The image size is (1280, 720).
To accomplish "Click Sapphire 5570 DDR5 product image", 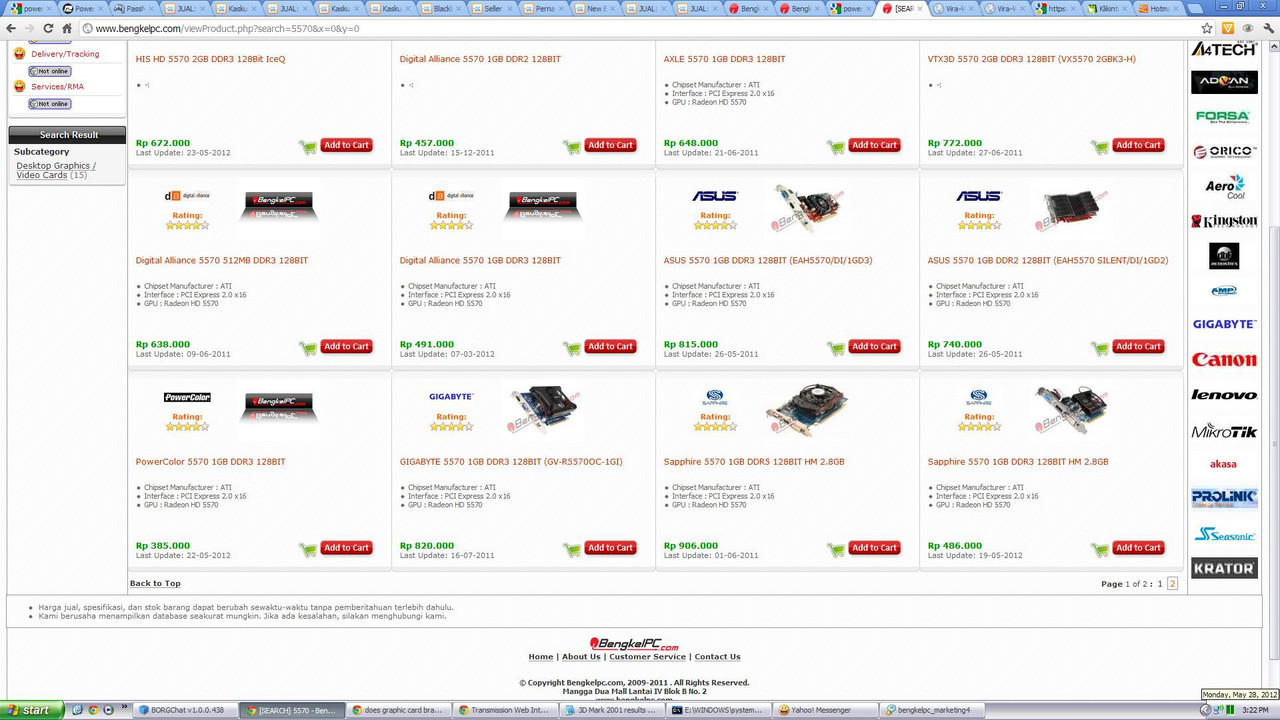I will point(806,409).
